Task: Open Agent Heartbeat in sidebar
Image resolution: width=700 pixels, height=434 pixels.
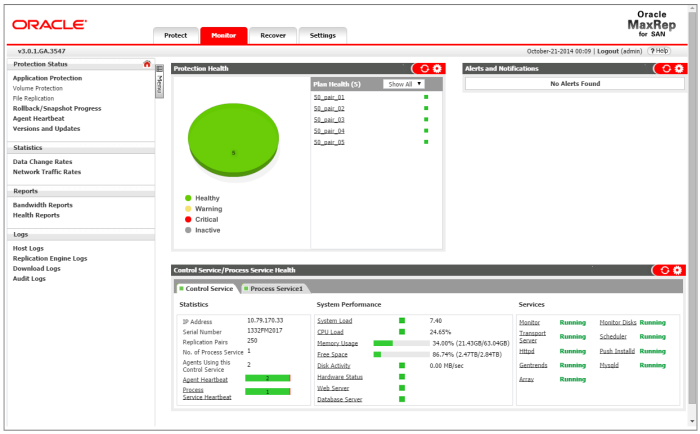Action: tap(38, 118)
